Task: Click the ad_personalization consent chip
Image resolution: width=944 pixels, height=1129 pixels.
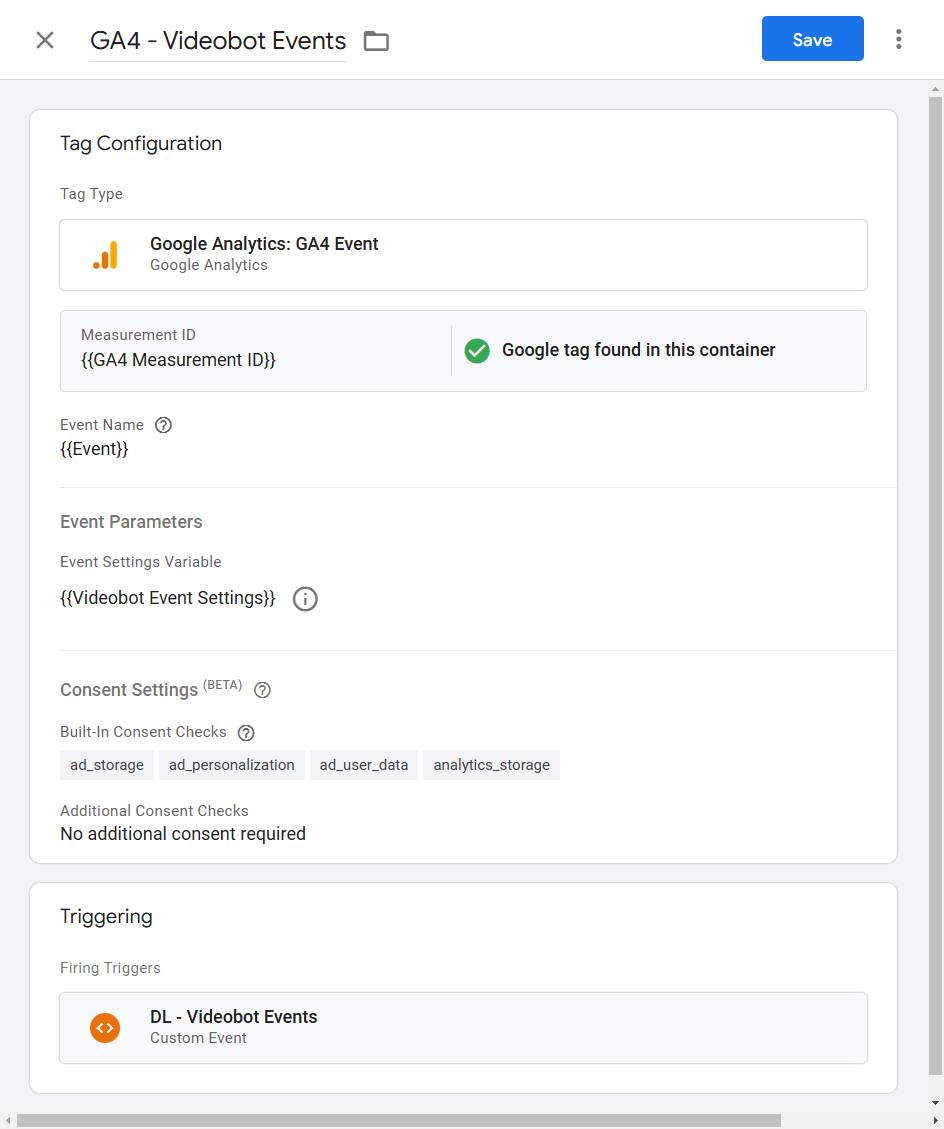Action: coord(231,765)
